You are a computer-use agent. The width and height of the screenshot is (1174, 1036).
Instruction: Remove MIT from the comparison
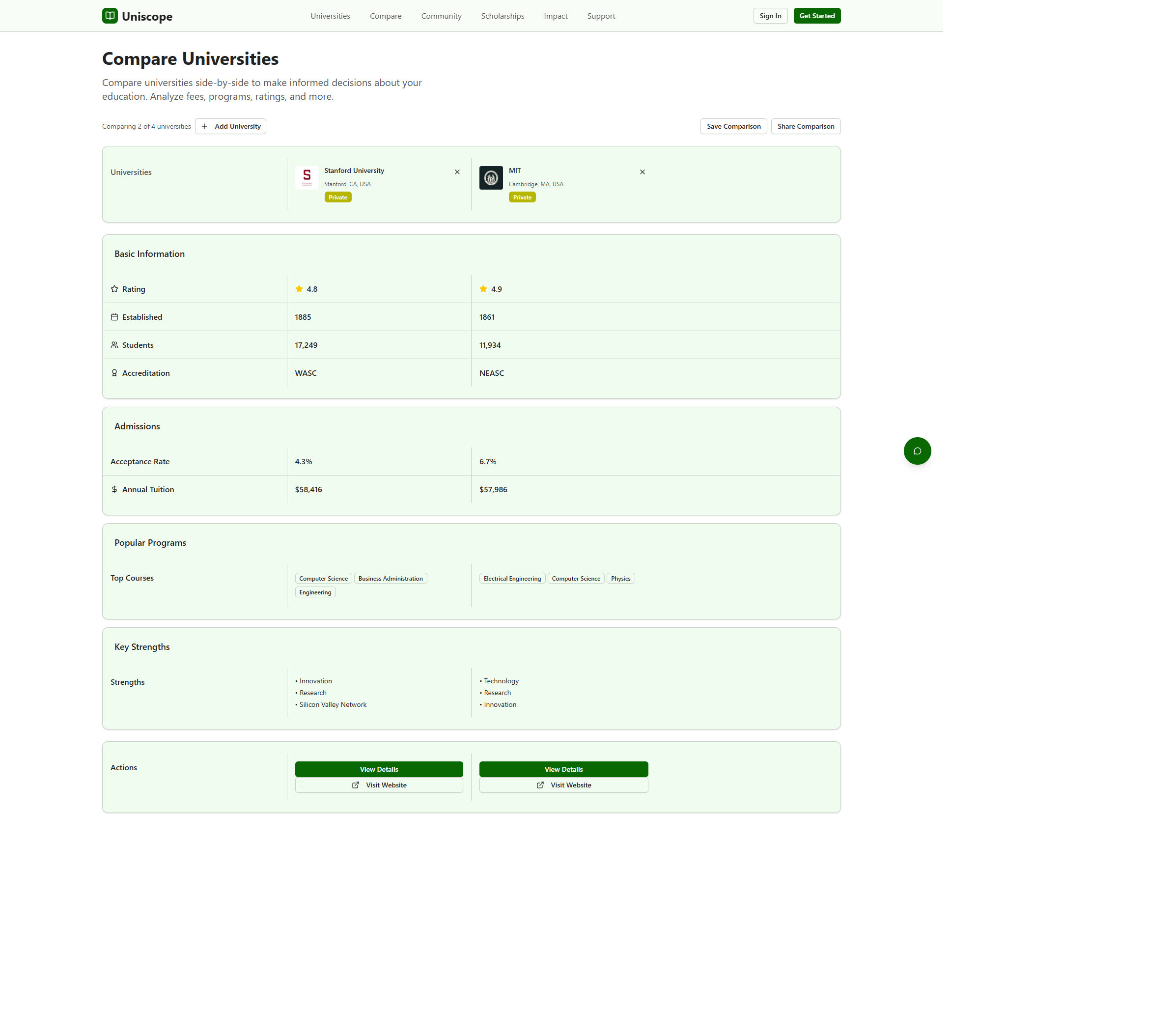click(642, 172)
